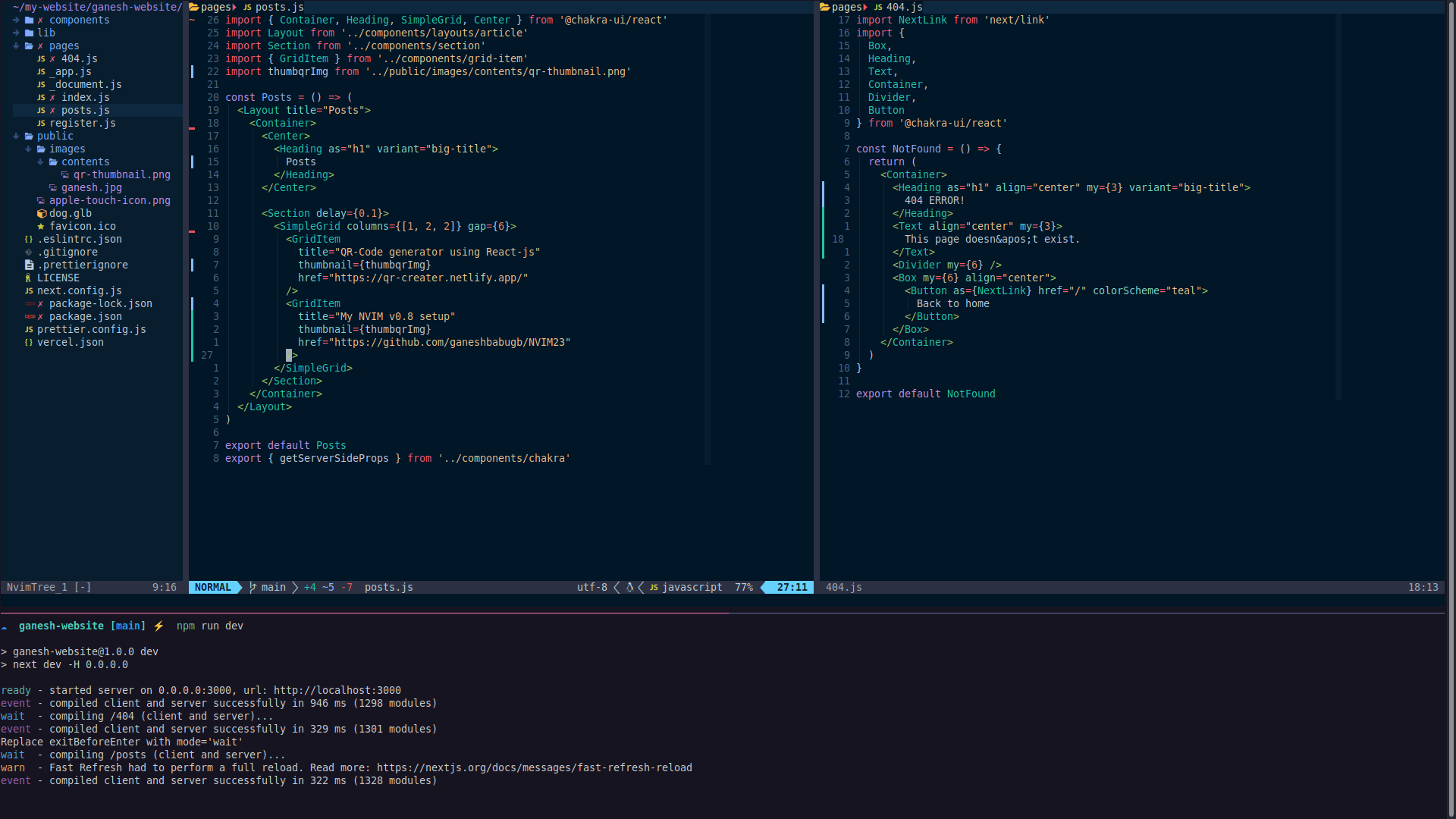Click the javascript filetype icon in statusline
This screenshot has height=819, width=1456.
pyautogui.click(x=654, y=587)
